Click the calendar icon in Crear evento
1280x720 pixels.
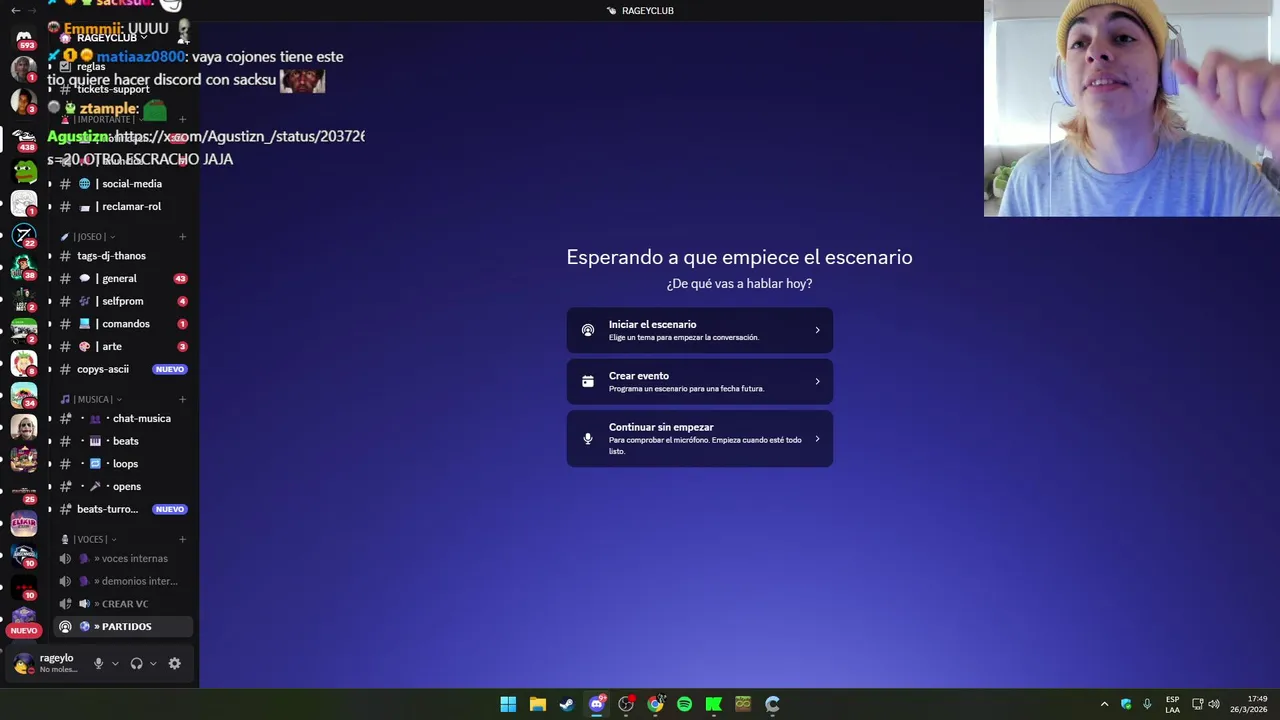tap(588, 381)
